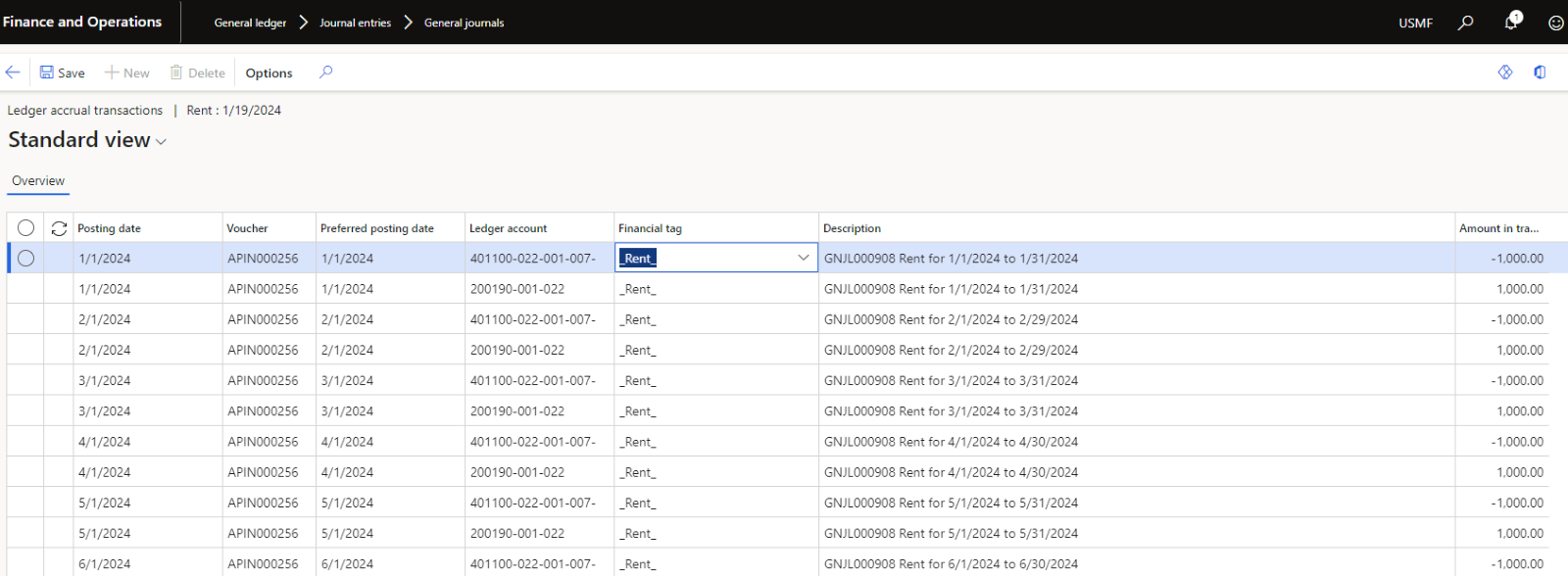Save the ledger accrual transactions

point(63,72)
